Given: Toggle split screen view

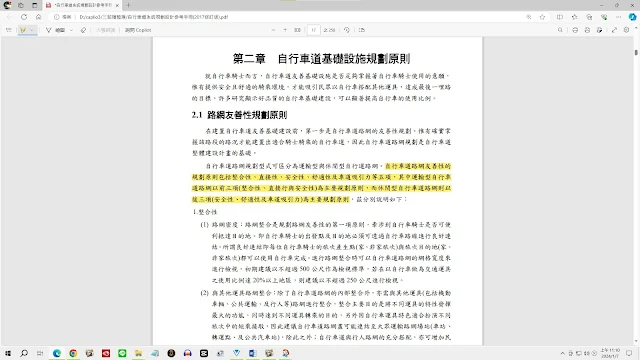Looking at the screenshot, I should tap(560, 17).
